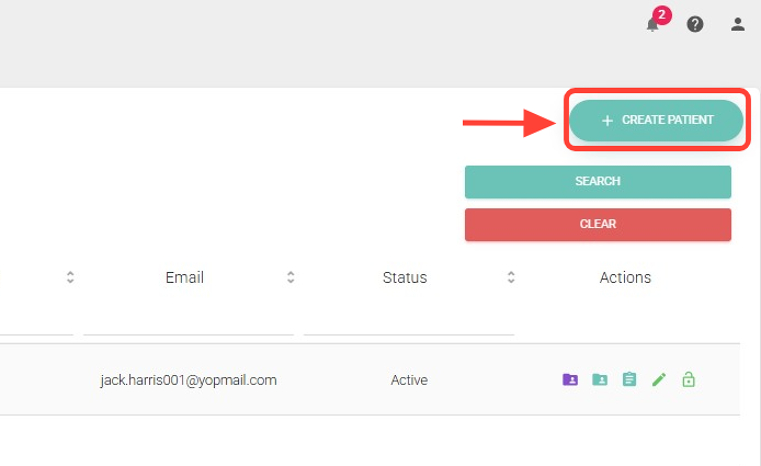761x466 pixels.
Task: Click the Email column header text
Action: (x=184, y=277)
